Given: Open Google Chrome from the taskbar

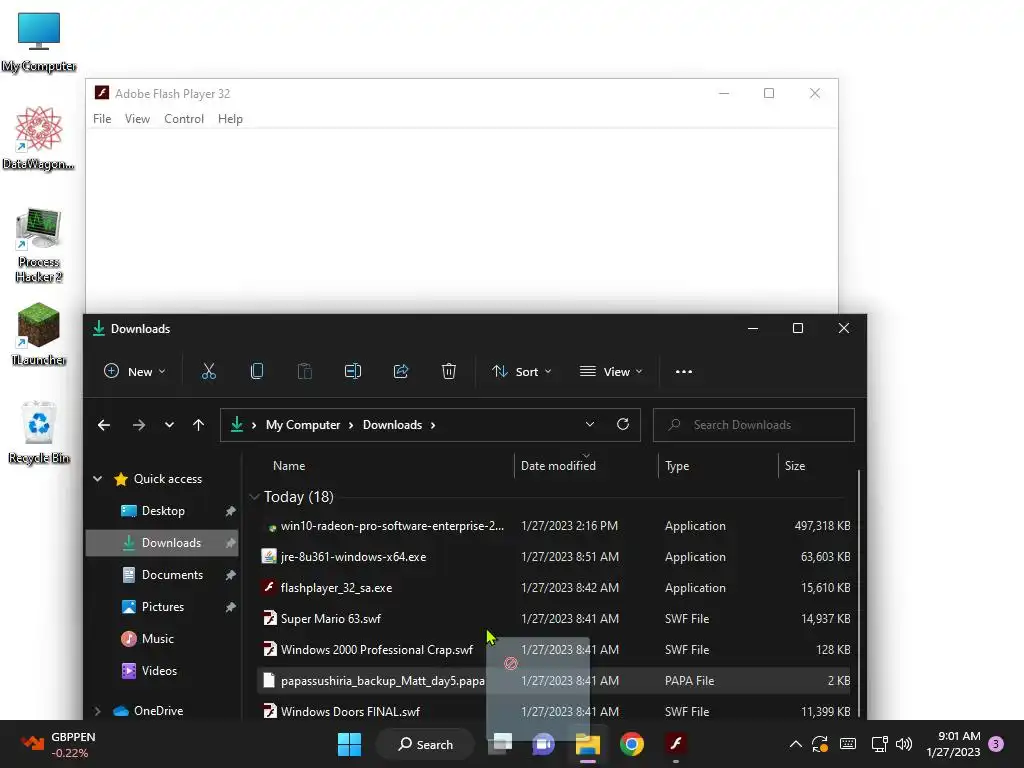Looking at the screenshot, I should point(632,744).
